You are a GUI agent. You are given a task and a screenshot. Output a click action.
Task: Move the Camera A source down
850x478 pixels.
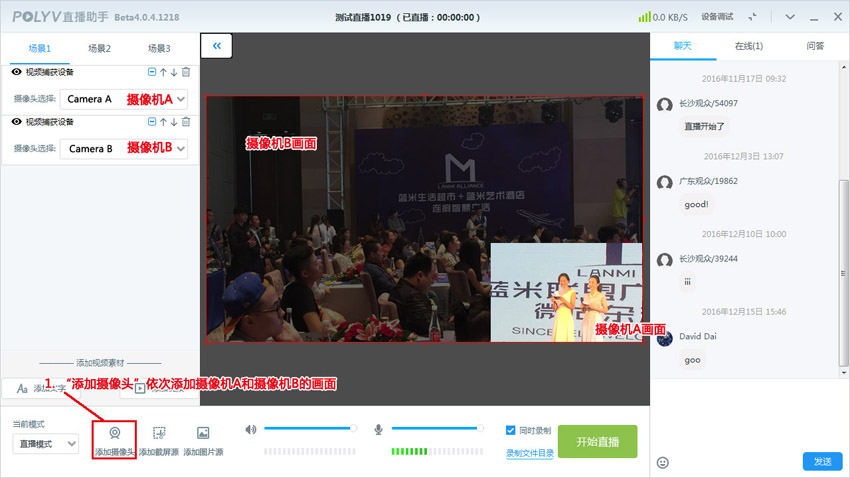174,72
